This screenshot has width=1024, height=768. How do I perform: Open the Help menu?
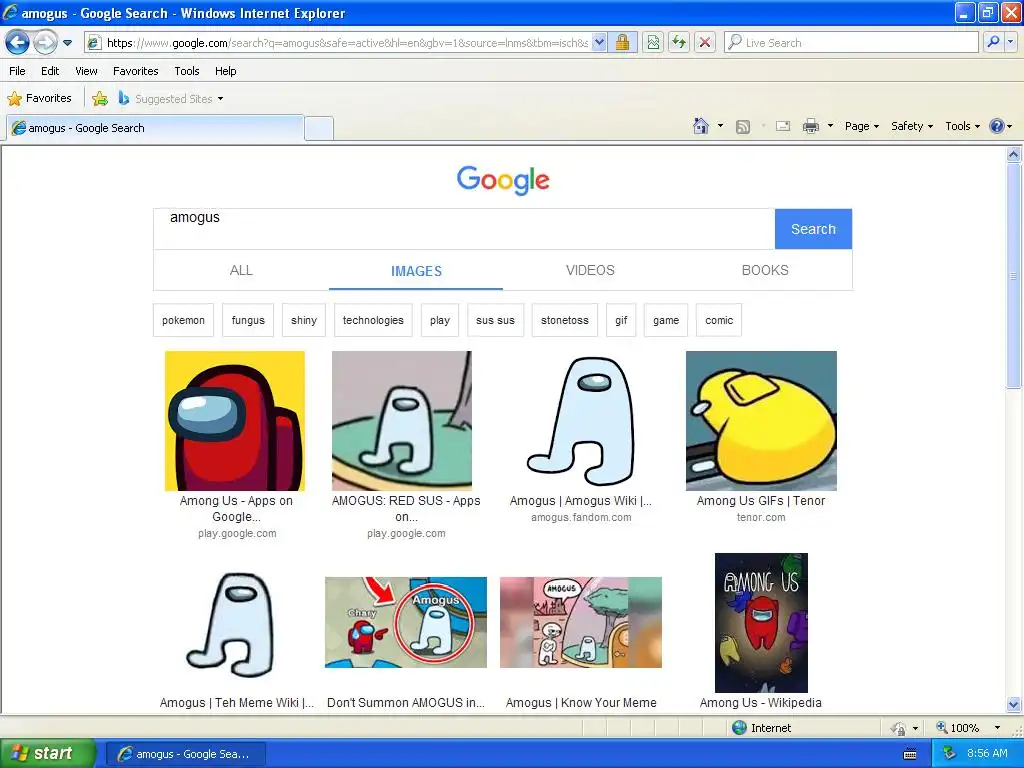pos(225,71)
